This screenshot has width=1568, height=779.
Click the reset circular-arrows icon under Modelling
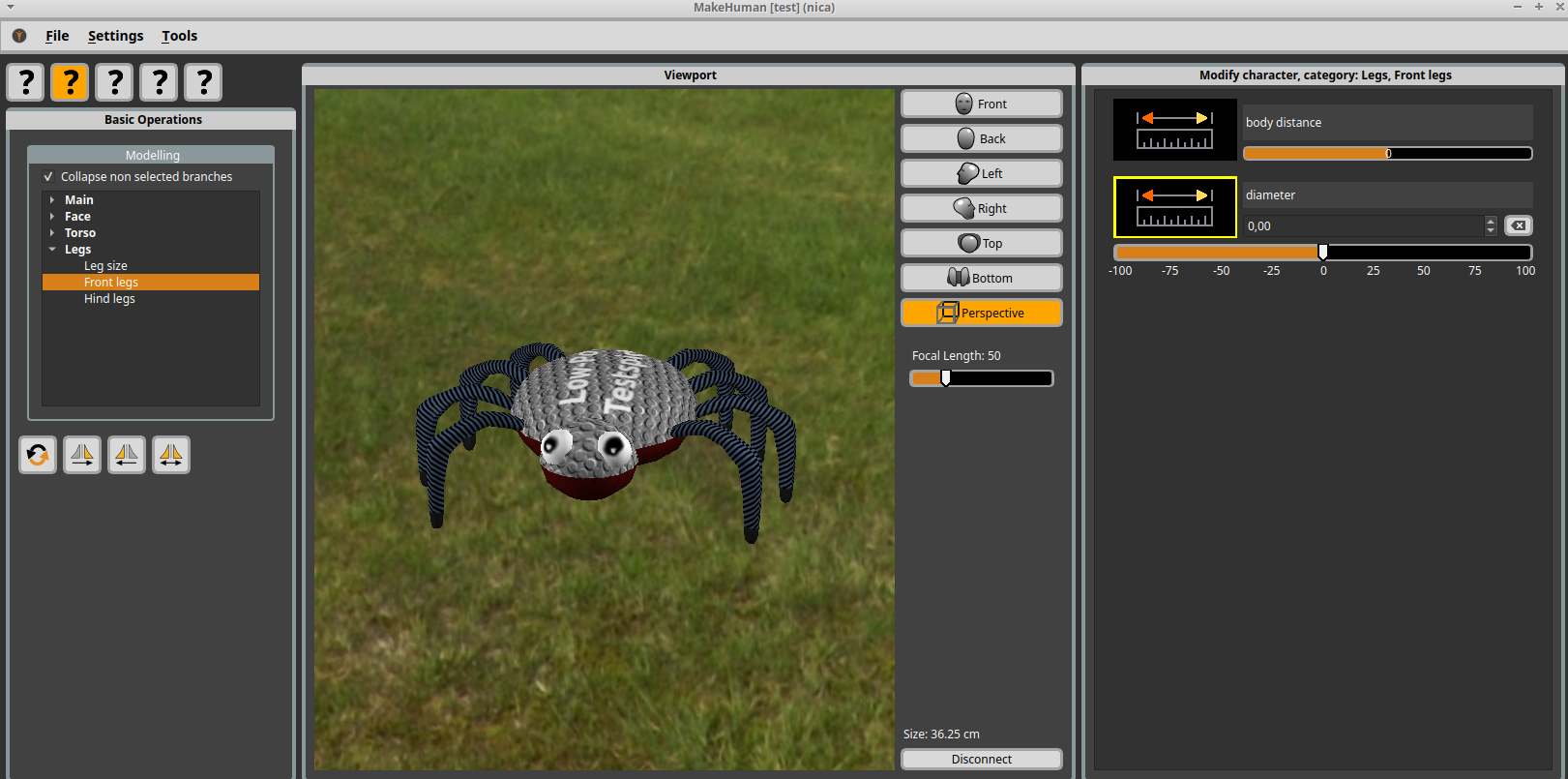coord(38,455)
